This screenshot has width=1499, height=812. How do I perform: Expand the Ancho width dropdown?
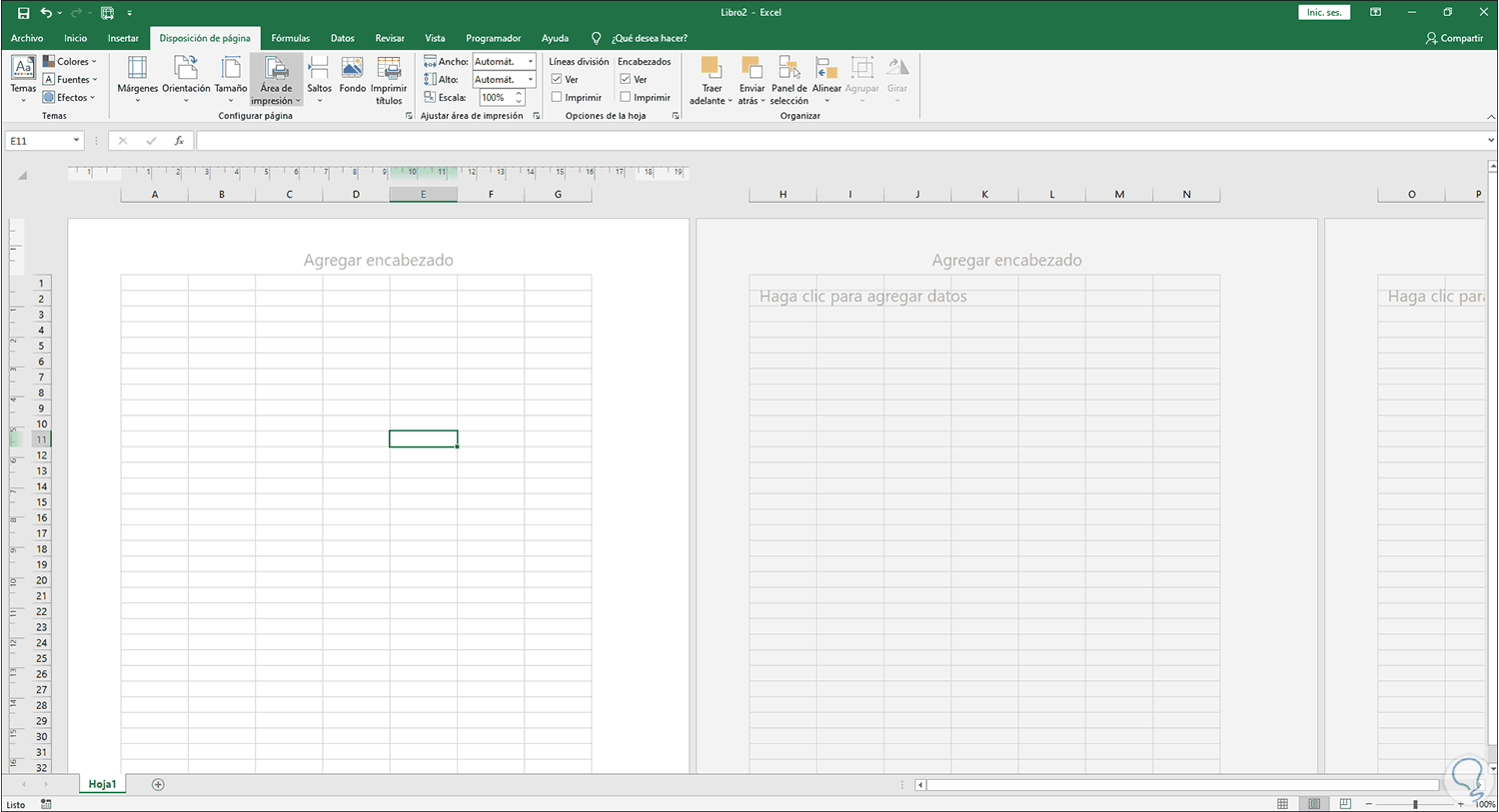click(x=530, y=62)
